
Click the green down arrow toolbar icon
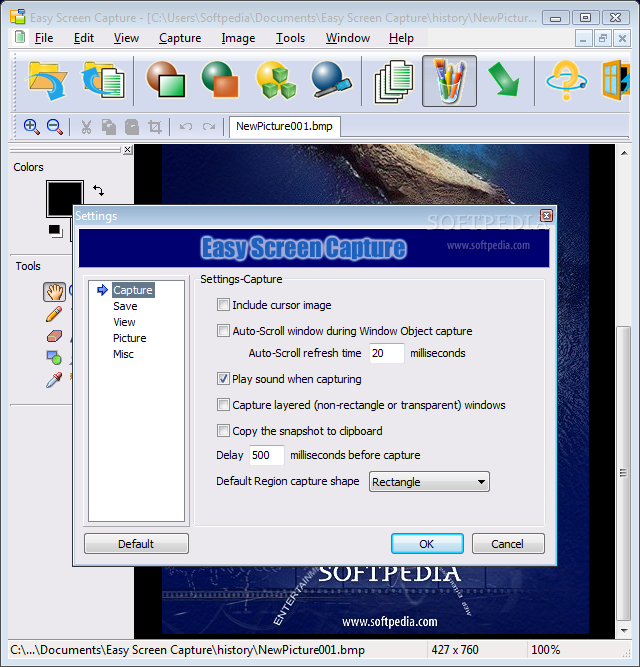click(x=504, y=80)
